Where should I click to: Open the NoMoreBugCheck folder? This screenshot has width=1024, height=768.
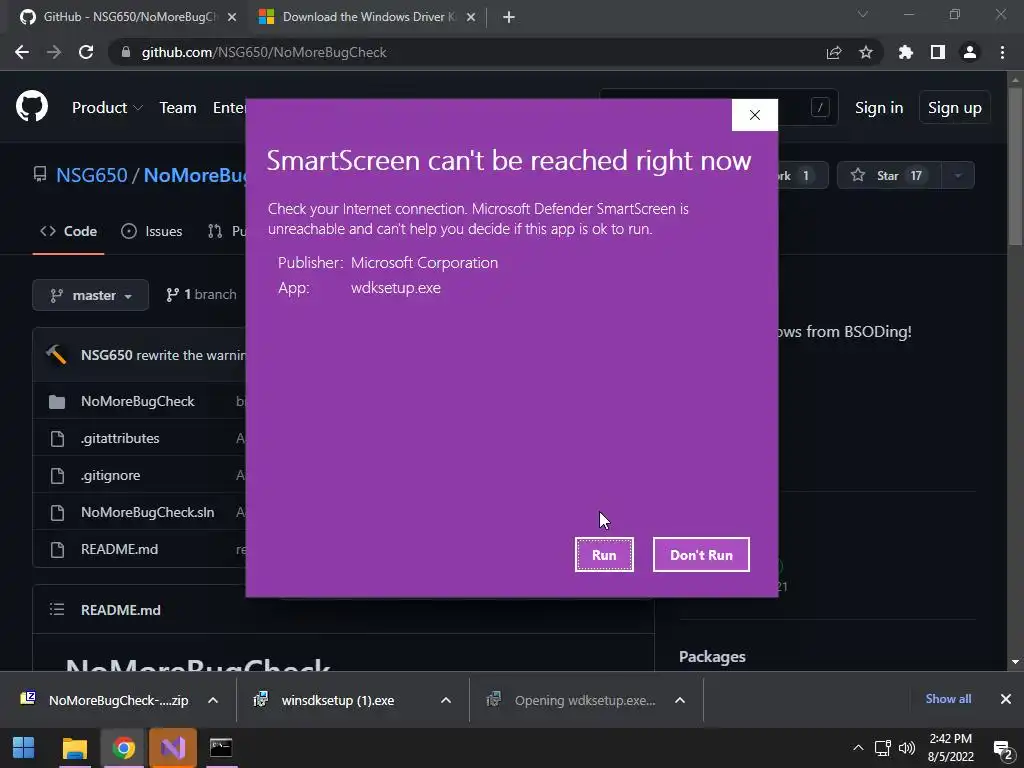pos(138,401)
